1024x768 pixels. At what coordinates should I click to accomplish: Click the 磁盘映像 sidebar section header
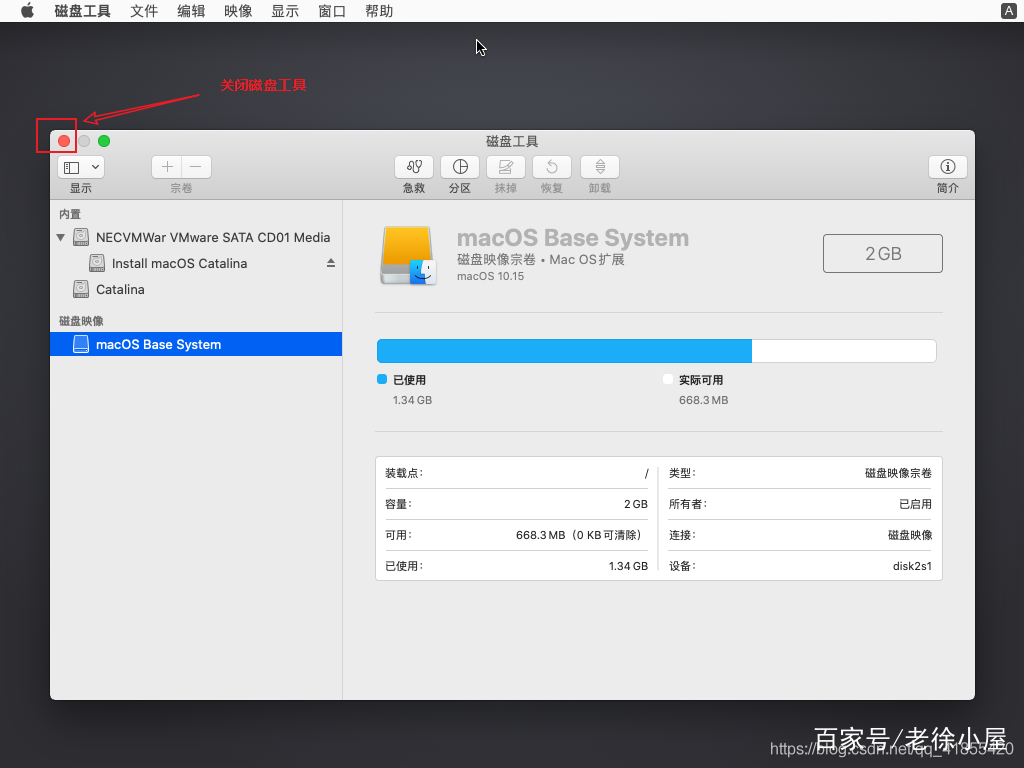click(x=81, y=321)
